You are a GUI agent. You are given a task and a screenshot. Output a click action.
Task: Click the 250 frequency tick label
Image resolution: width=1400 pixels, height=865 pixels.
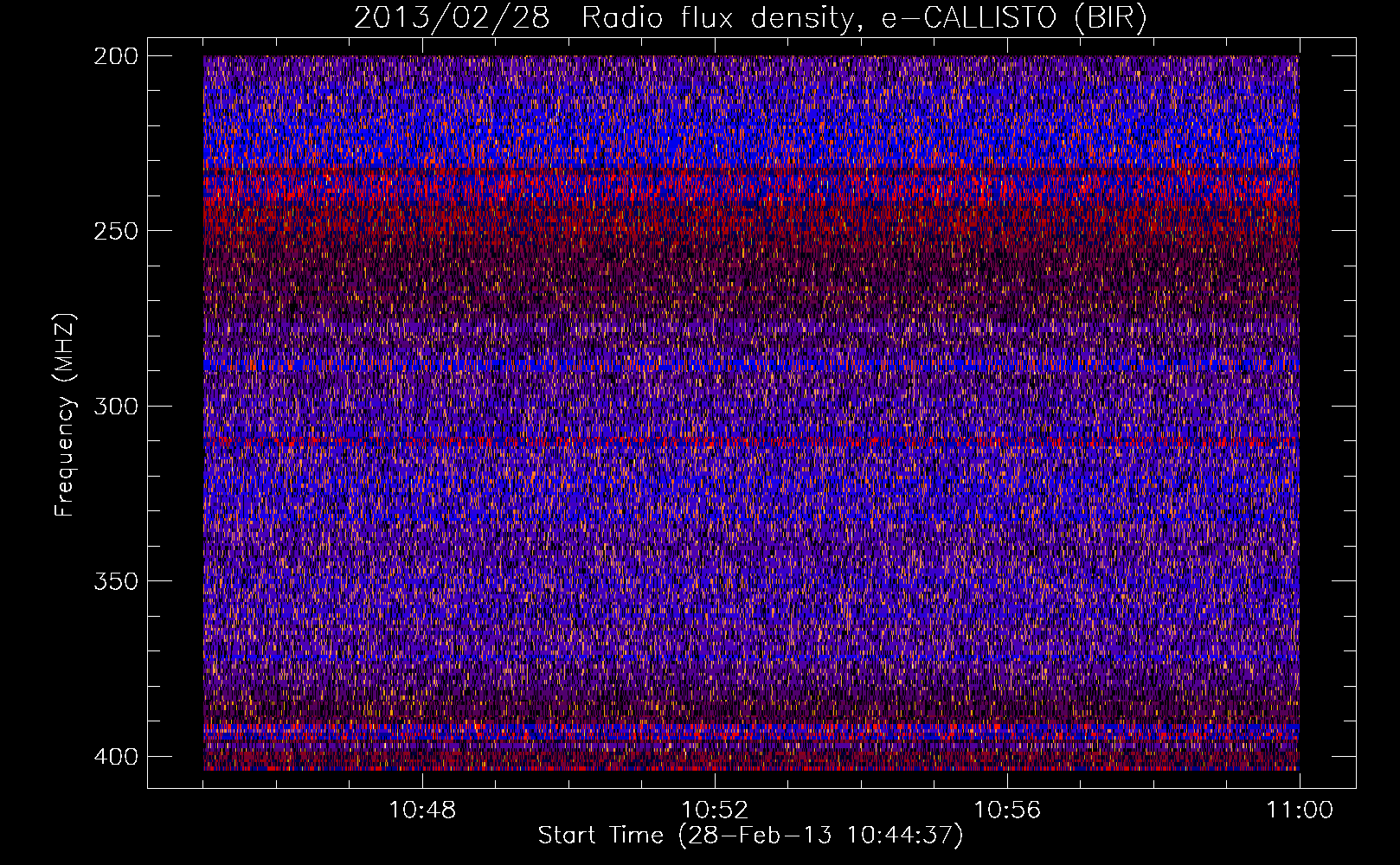115,231
